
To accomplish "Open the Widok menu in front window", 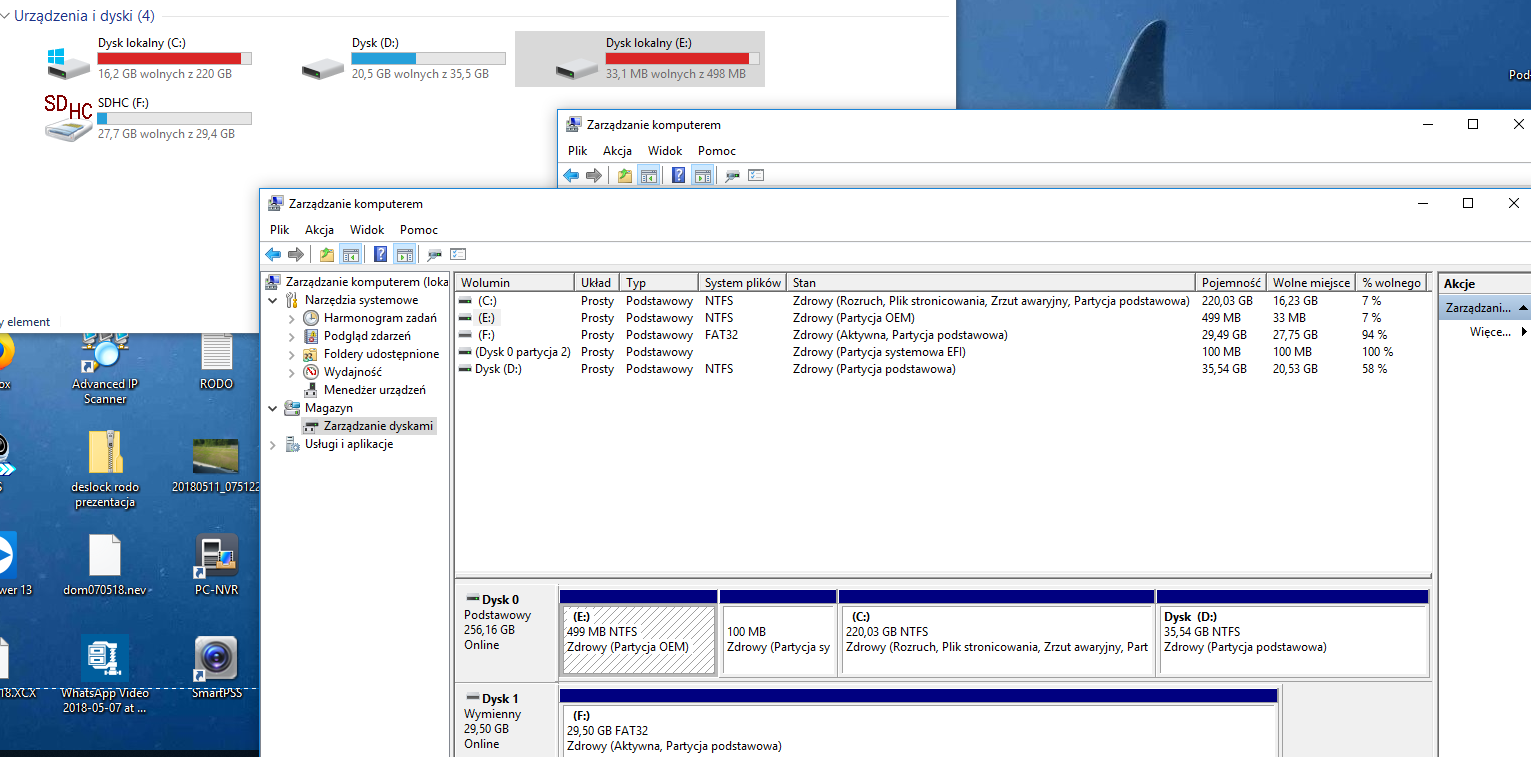I will tap(367, 230).
